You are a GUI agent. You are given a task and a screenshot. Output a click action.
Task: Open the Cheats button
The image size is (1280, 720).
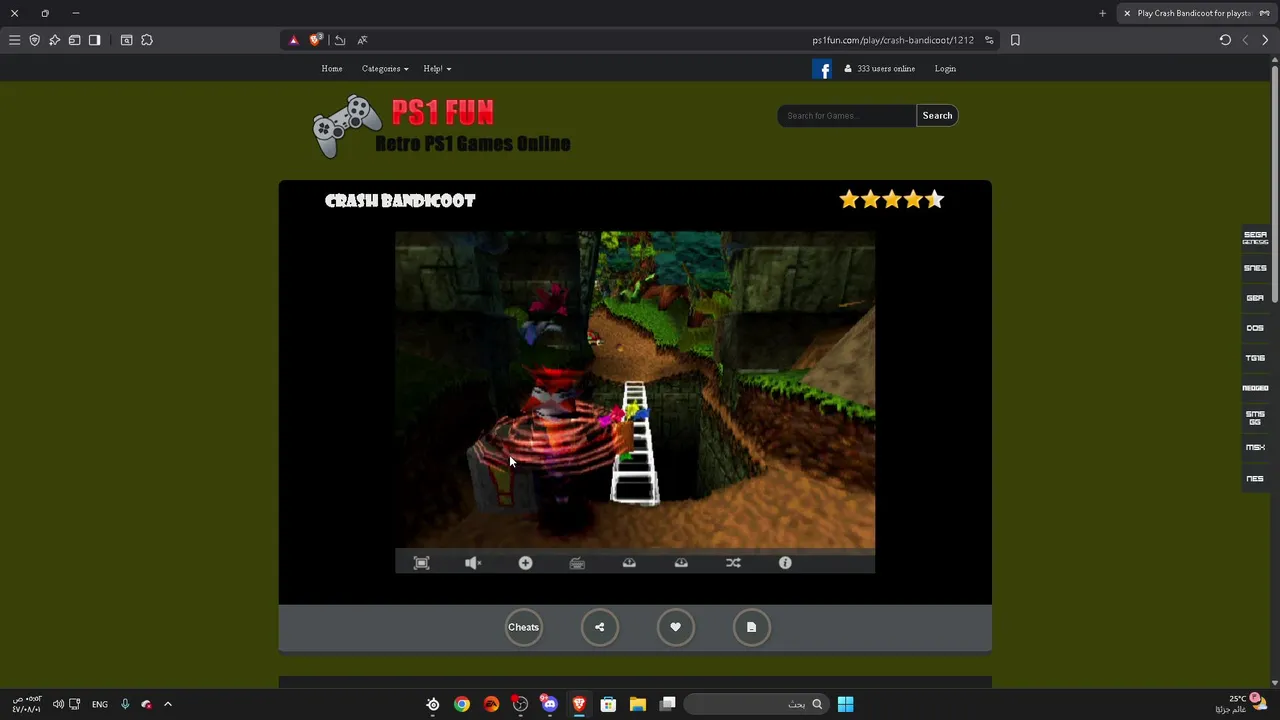[x=523, y=627]
